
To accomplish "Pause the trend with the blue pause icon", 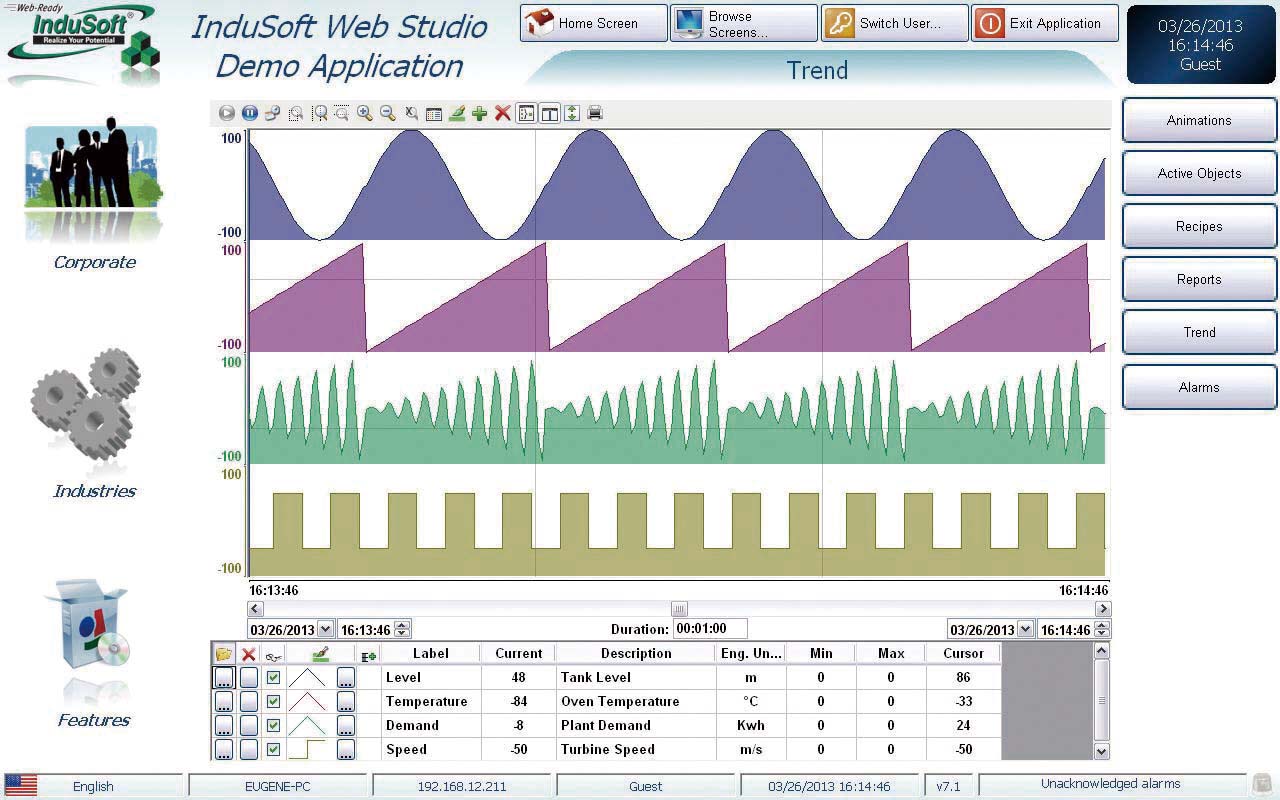I will (x=250, y=114).
